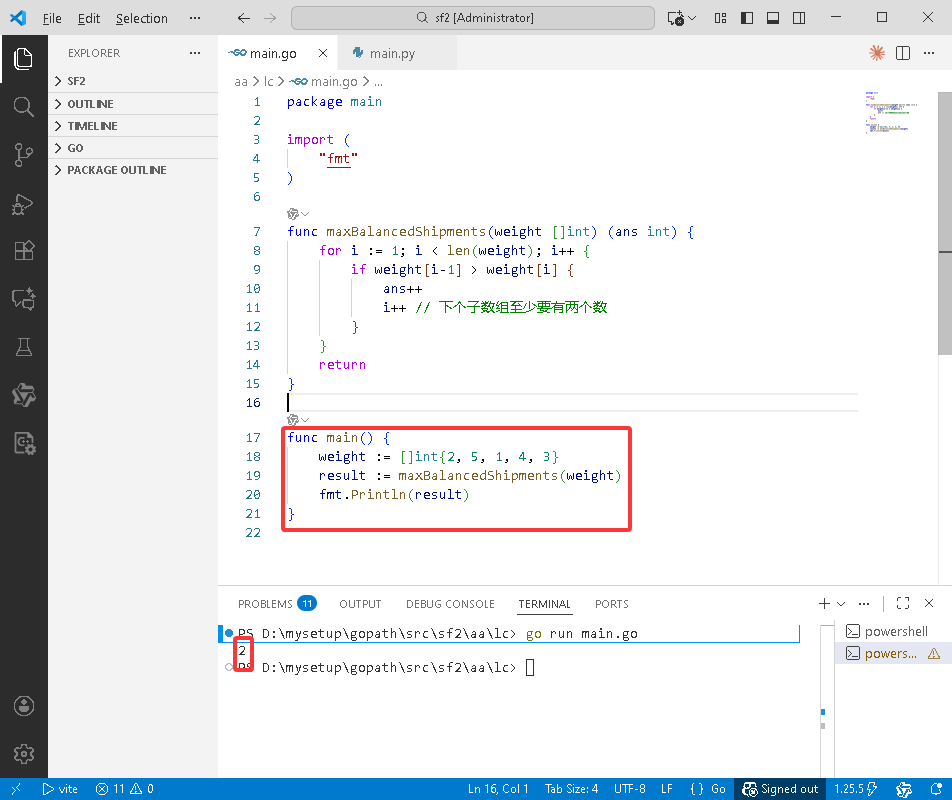Switch to the OUTPUT panel tab

tap(360, 604)
